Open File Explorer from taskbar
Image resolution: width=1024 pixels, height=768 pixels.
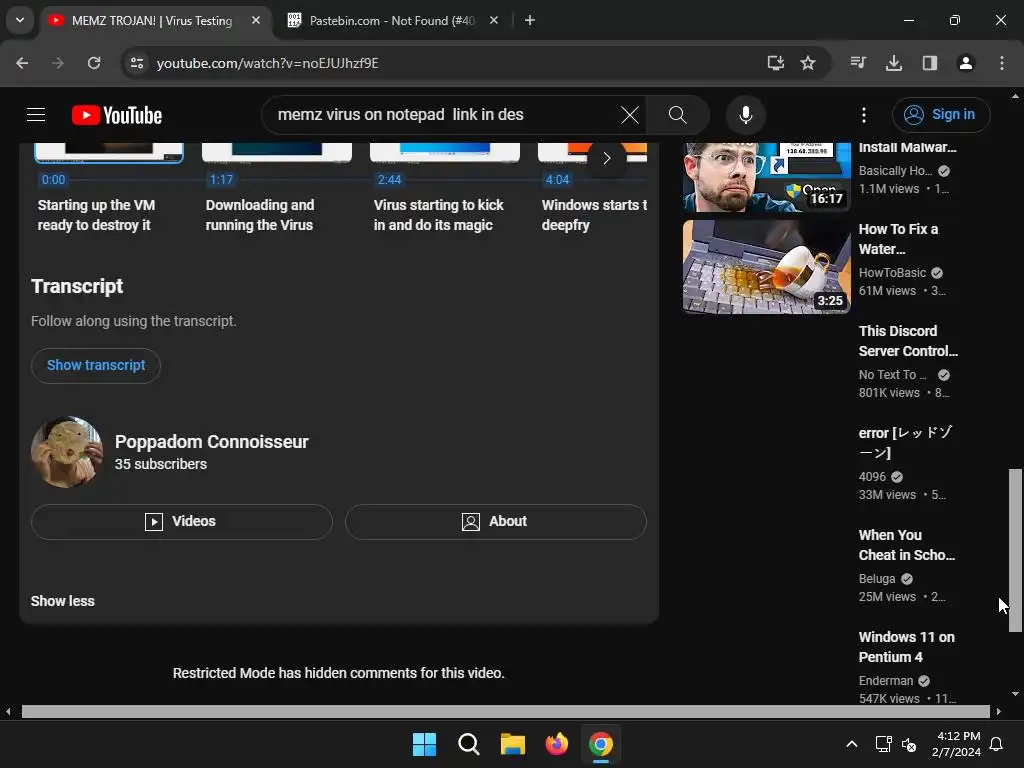pos(513,744)
